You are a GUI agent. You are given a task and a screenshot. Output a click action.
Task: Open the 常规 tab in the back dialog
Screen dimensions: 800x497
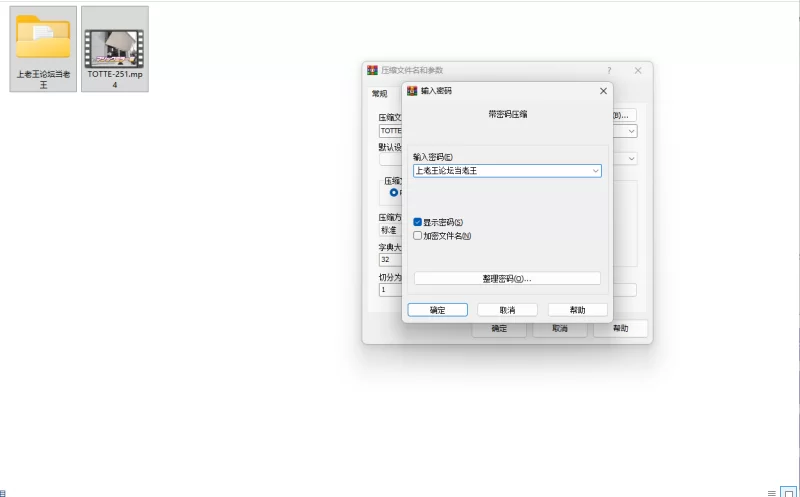pyautogui.click(x=380, y=93)
